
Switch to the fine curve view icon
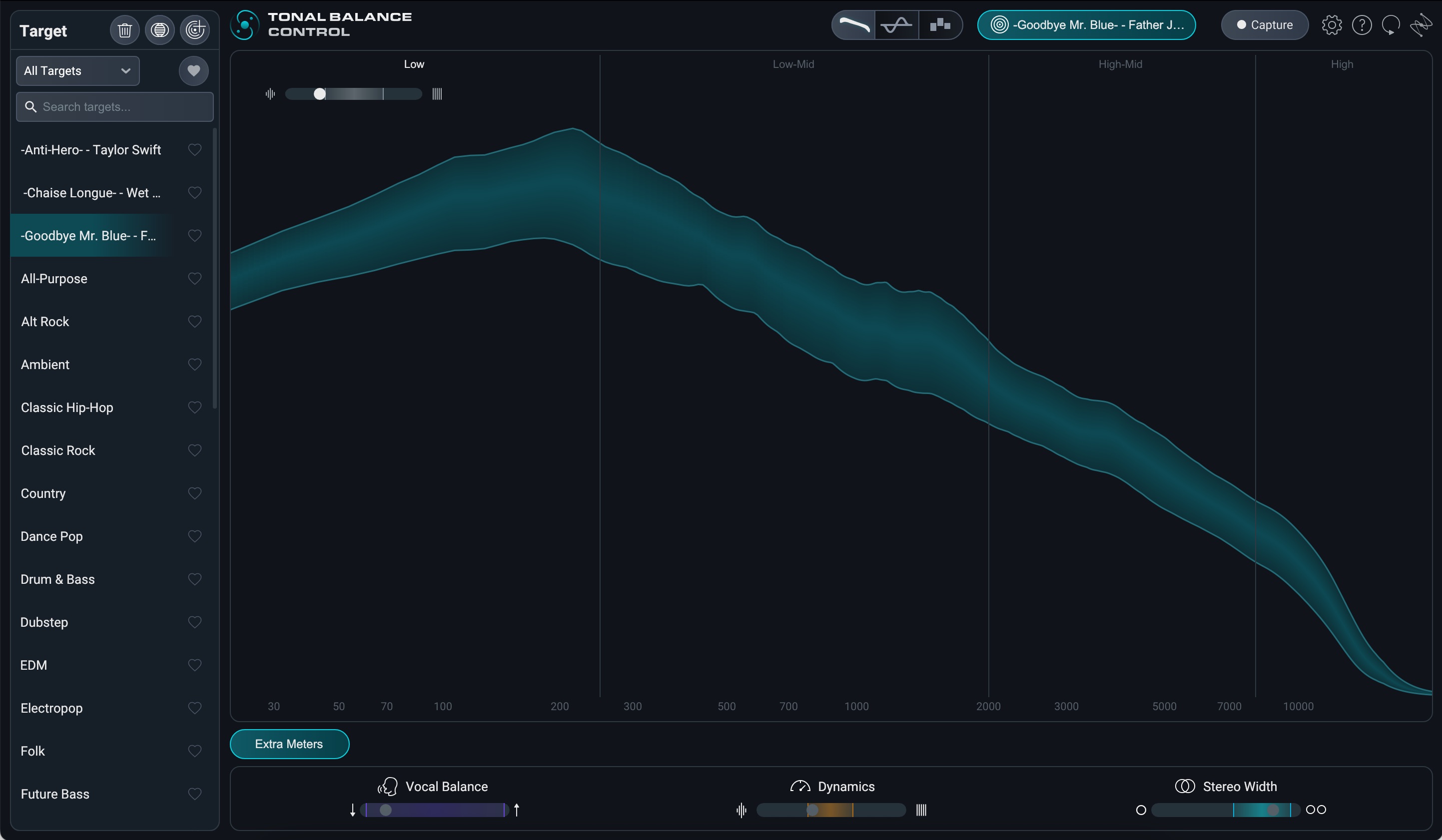(897, 25)
